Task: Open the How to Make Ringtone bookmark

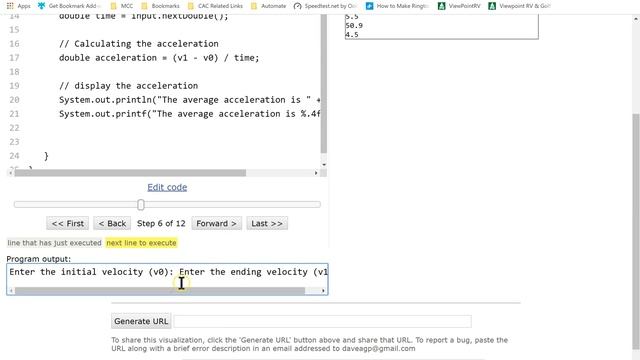Action: [x=397, y=6]
